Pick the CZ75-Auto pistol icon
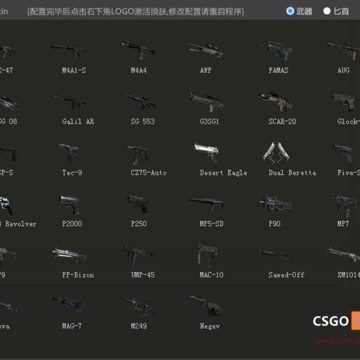 tap(138, 154)
